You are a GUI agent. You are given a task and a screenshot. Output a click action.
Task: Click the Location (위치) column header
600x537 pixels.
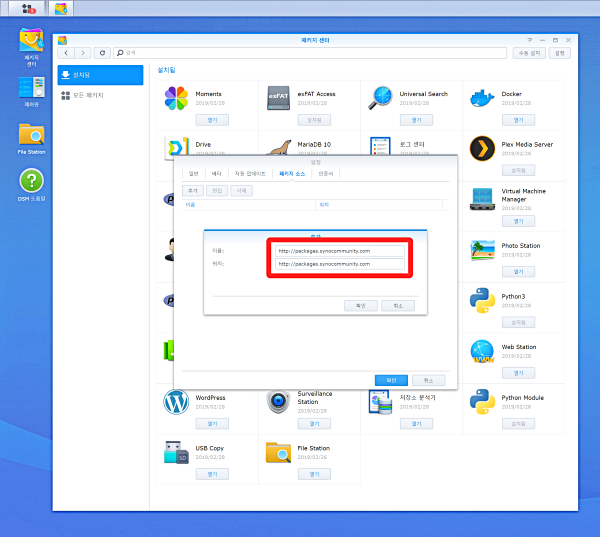[379, 205]
